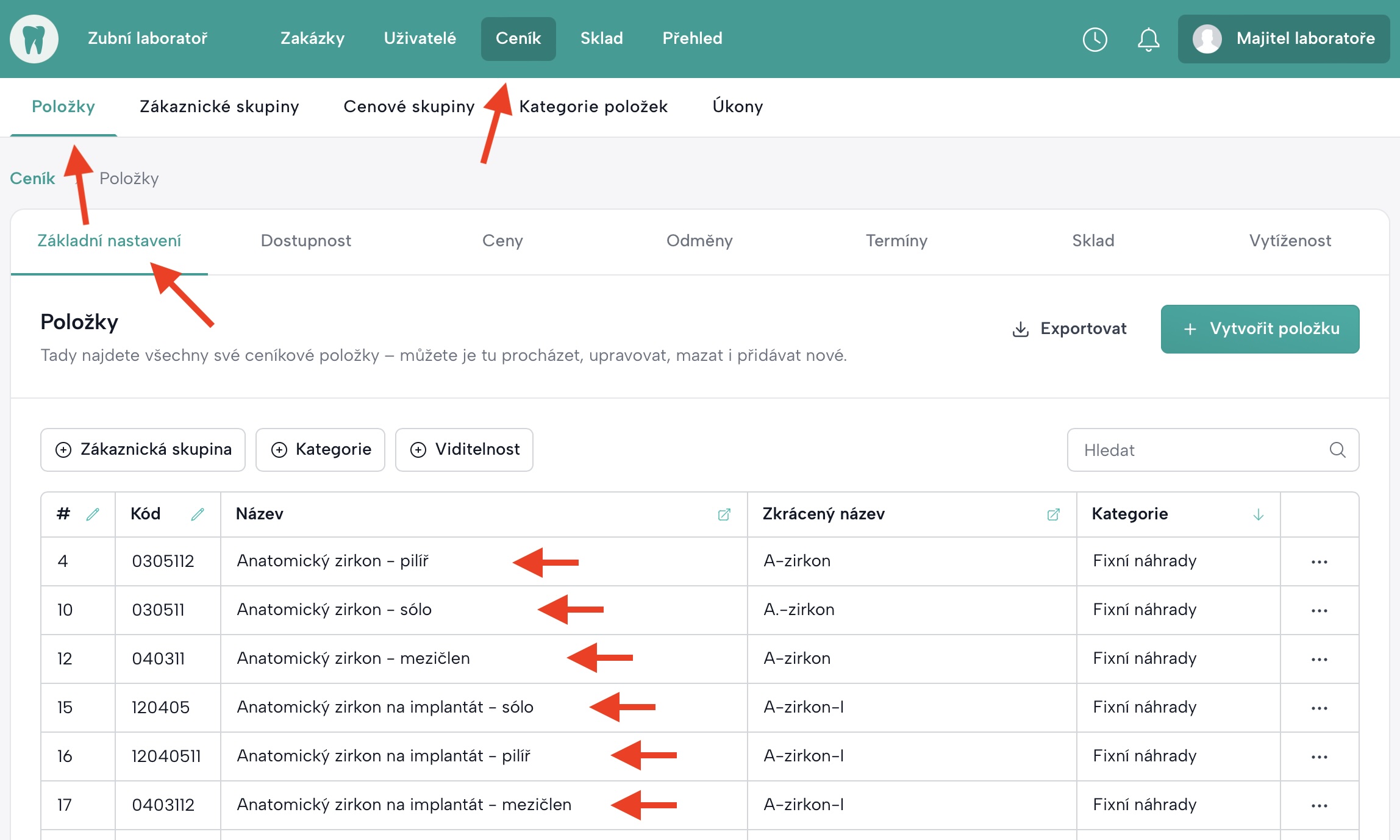Viewport: 1400px width, 840px height.
Task: Open row actions menu for item 17
Action: point(1319,805)
